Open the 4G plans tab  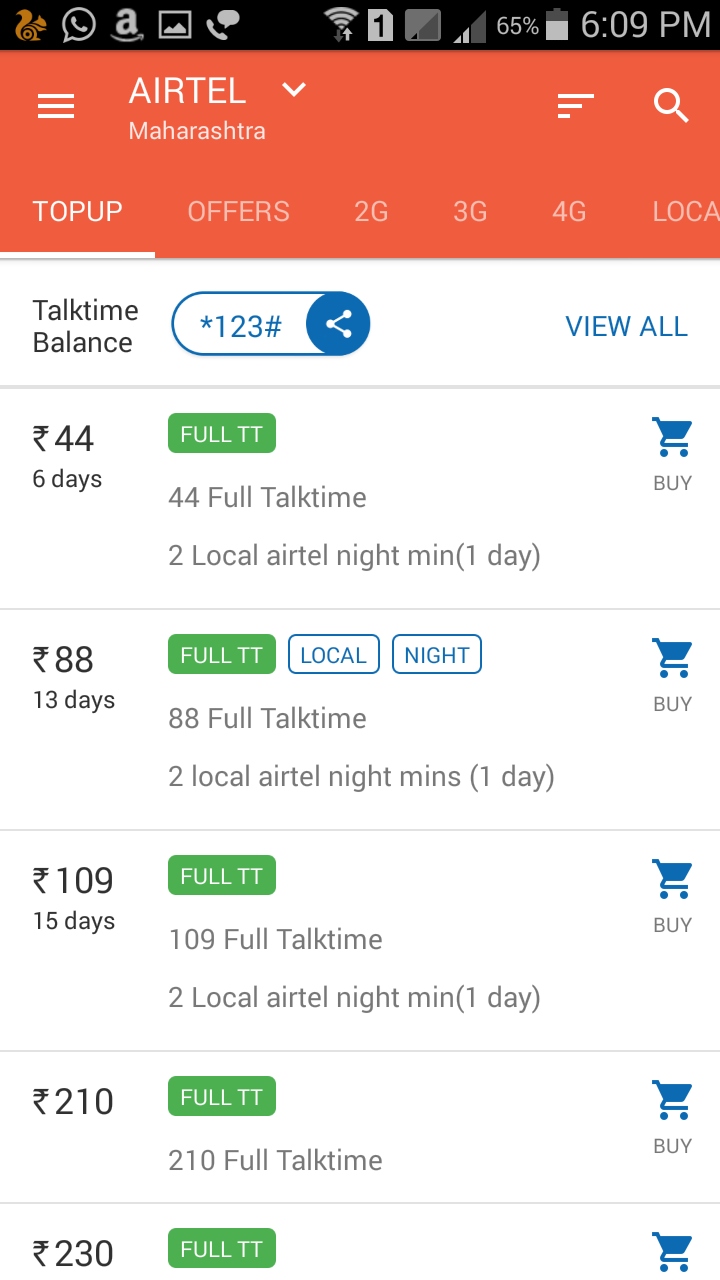coord(569,211)
